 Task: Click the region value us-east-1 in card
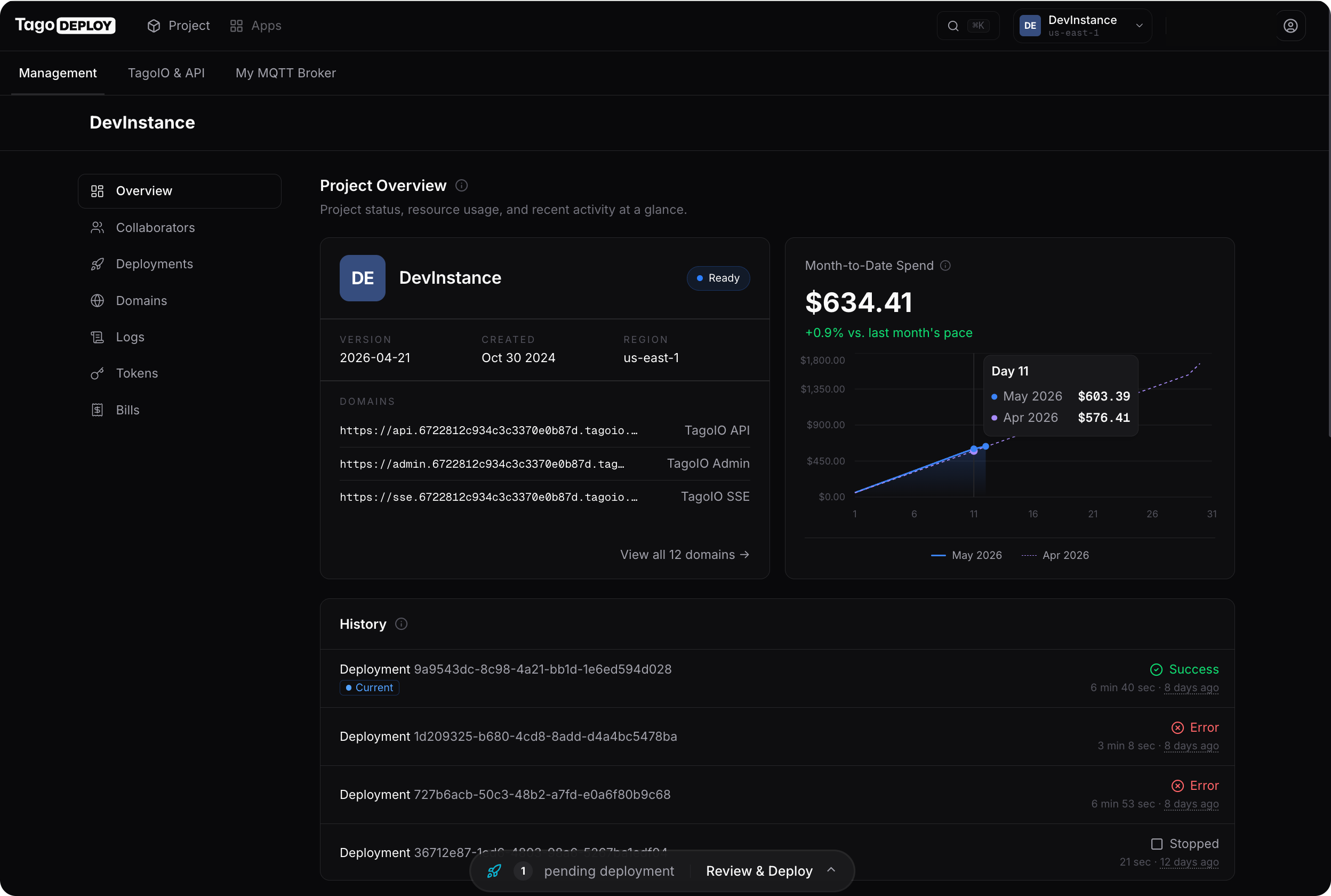point(651,358)
